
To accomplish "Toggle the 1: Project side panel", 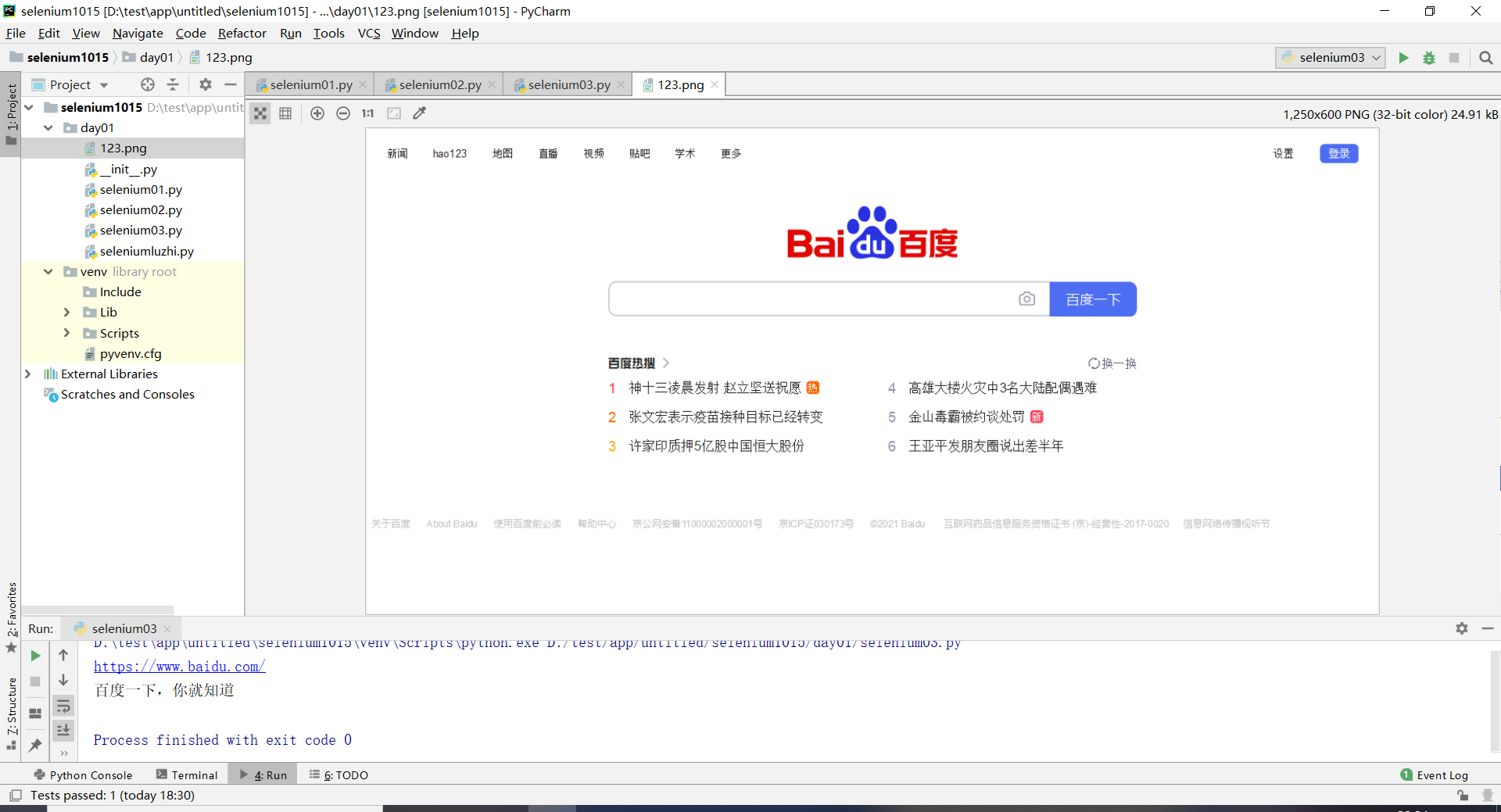I will [11, 114].
